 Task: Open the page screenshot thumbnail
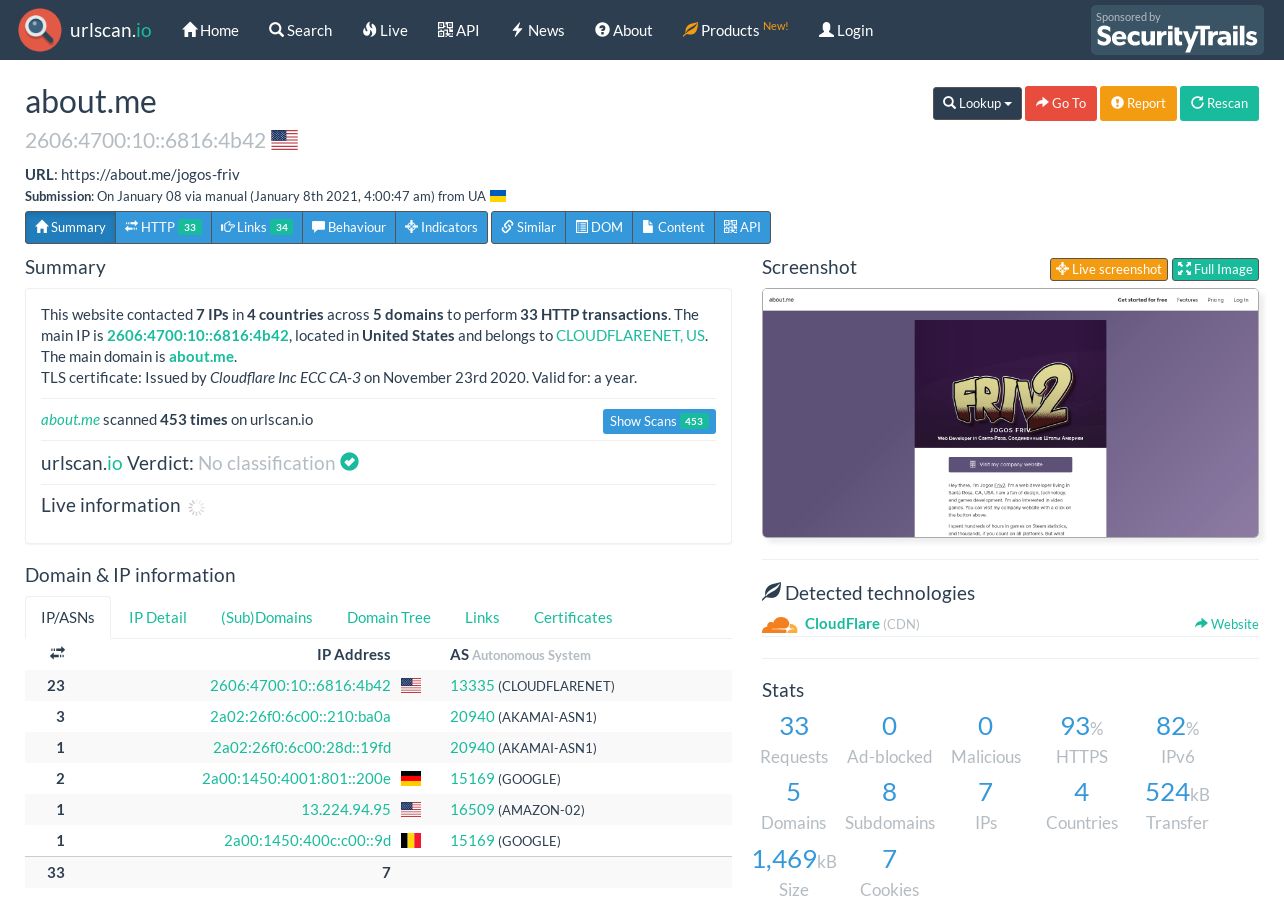coord(1010,413)
